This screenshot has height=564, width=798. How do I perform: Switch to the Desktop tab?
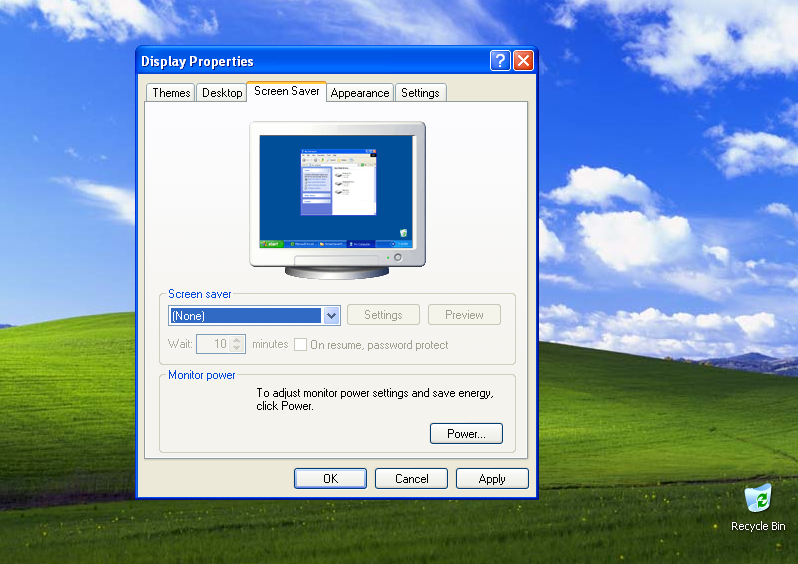coord(222,93)
